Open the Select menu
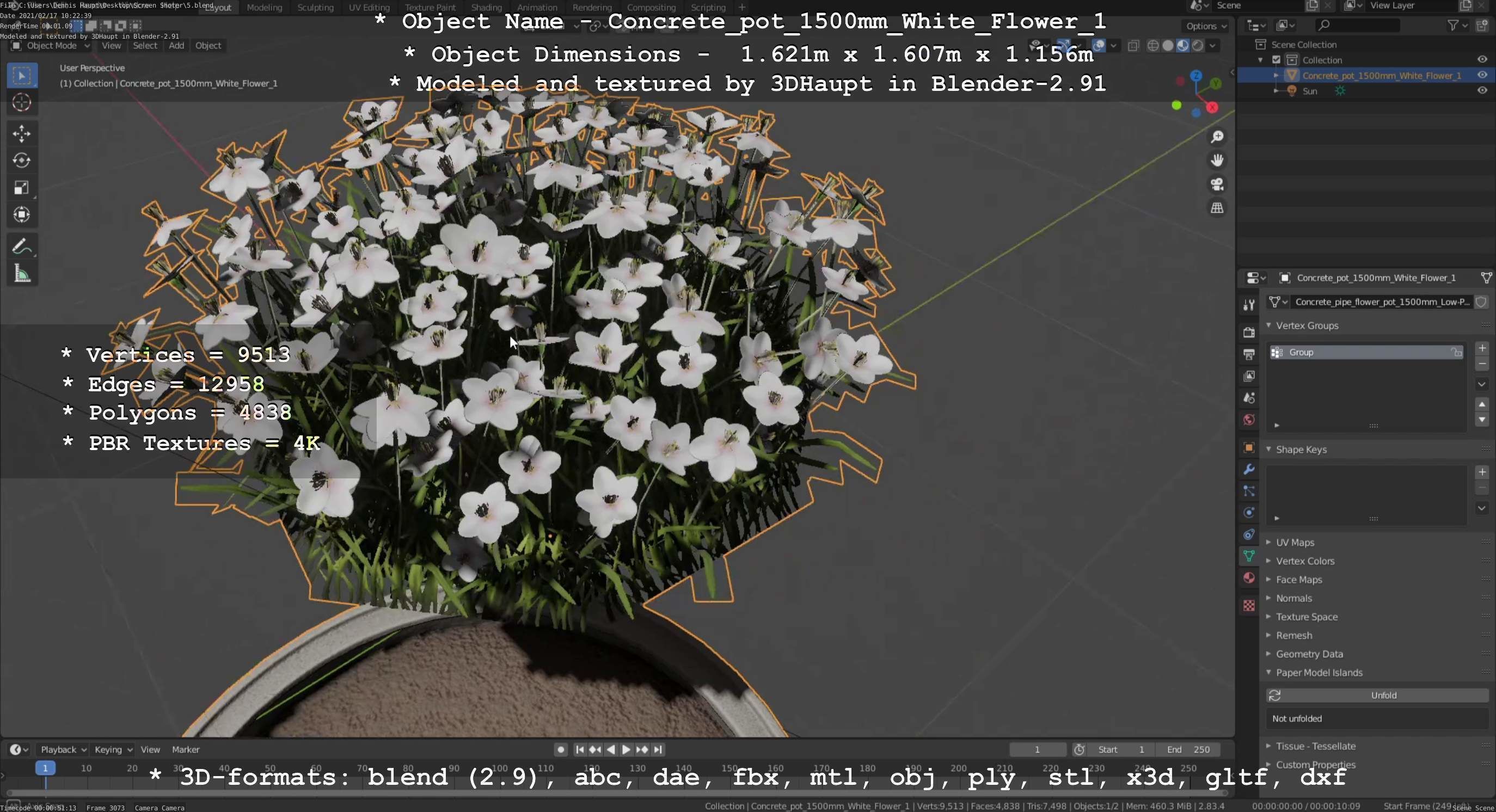Screen dimensions: 1496x812 (x=145, y=45)
